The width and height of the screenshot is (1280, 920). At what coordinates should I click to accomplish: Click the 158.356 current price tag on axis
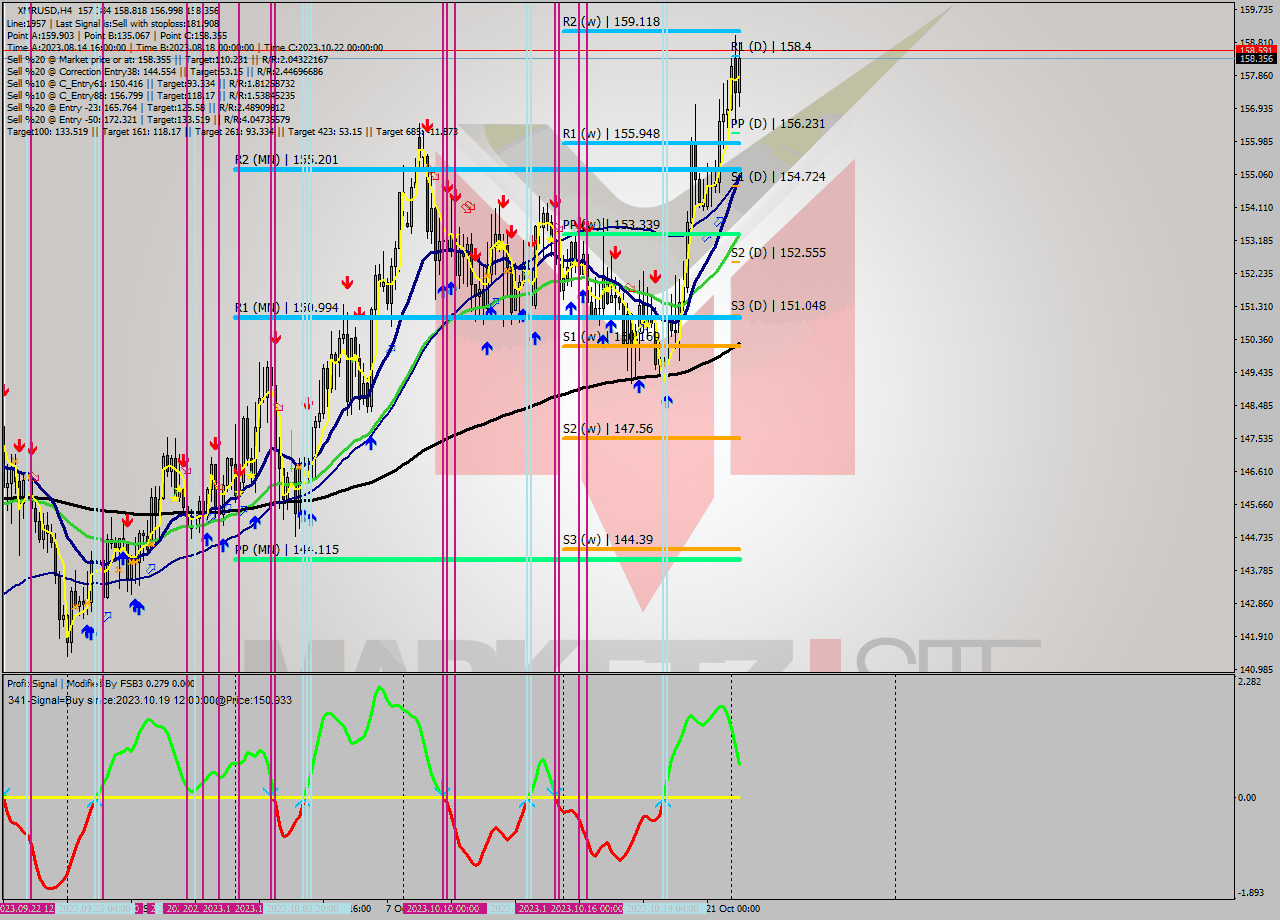pos(1256,59)
